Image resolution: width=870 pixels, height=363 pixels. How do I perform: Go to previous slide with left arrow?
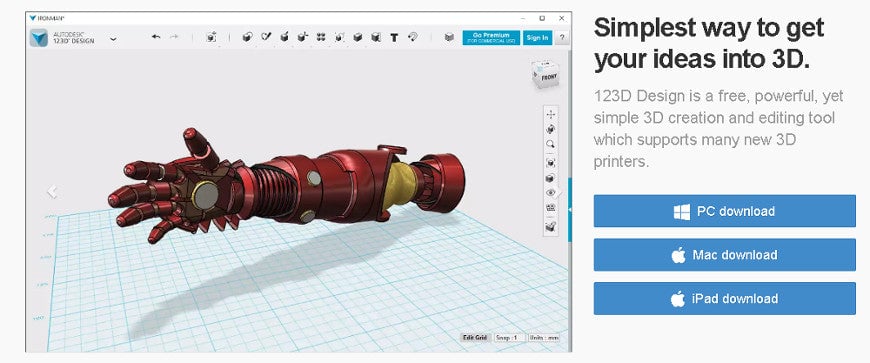pyautogui.click(x=52, y=191)
